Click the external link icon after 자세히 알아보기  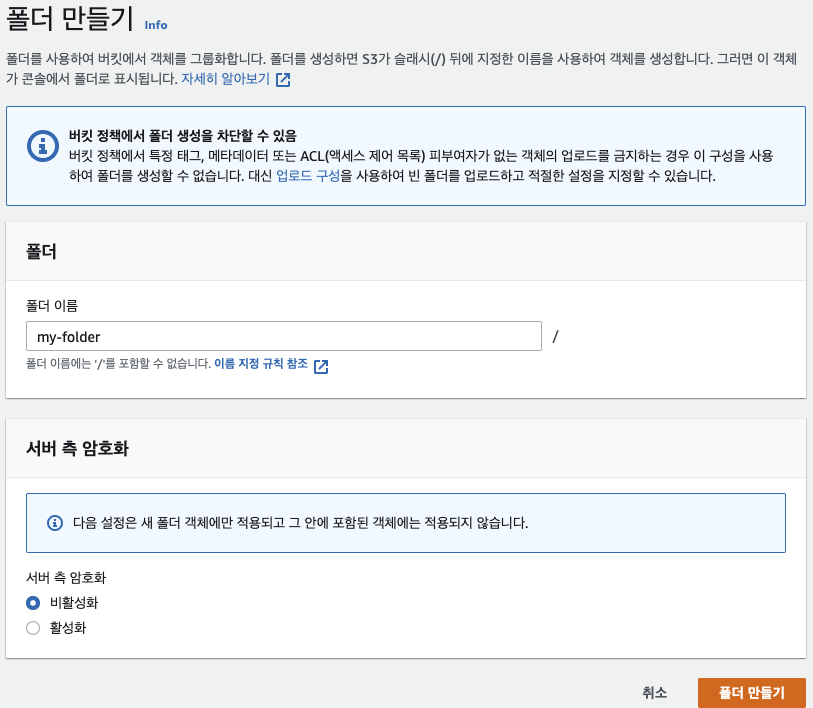click(x=283, y=79)
